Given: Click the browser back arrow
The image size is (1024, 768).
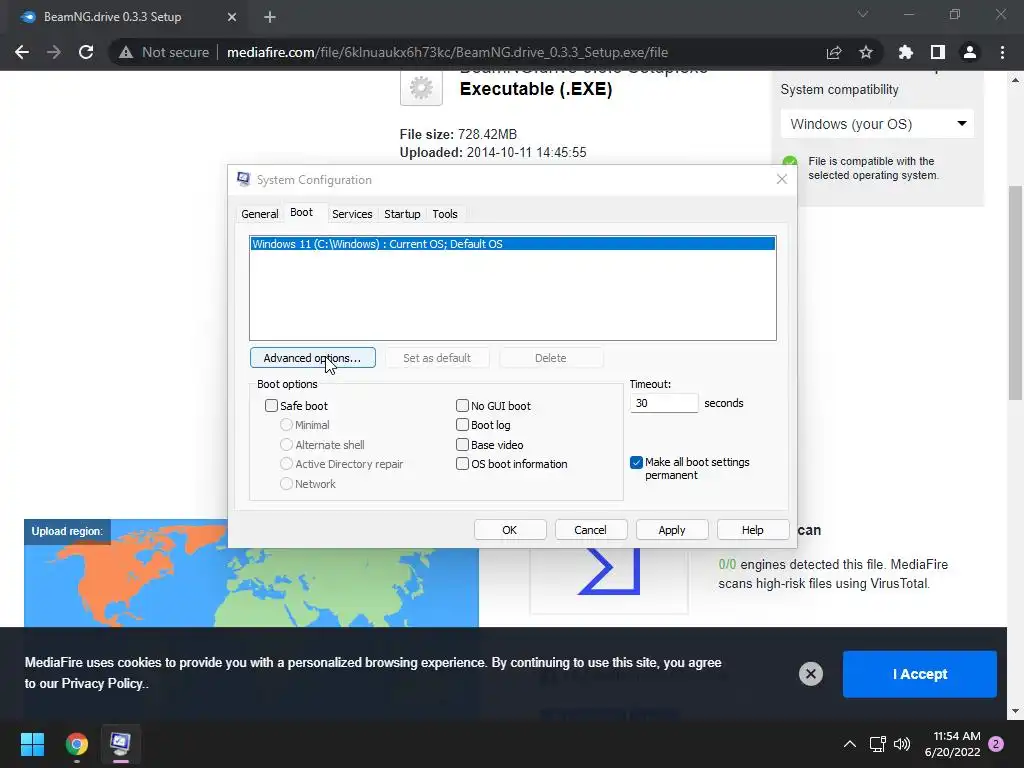Looking at the screenshot, I should tap(22, 52).
